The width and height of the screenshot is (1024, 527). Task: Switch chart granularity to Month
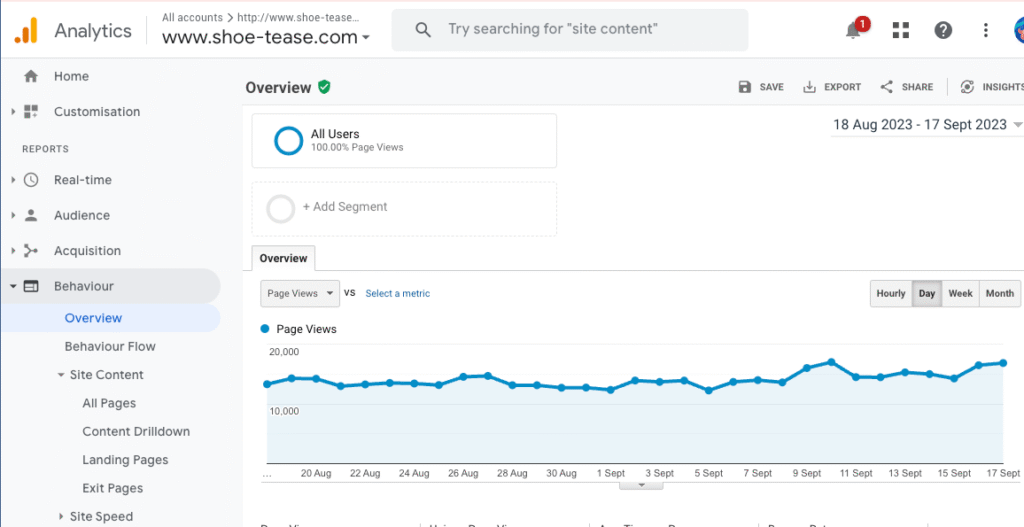[x=999, y=294]
